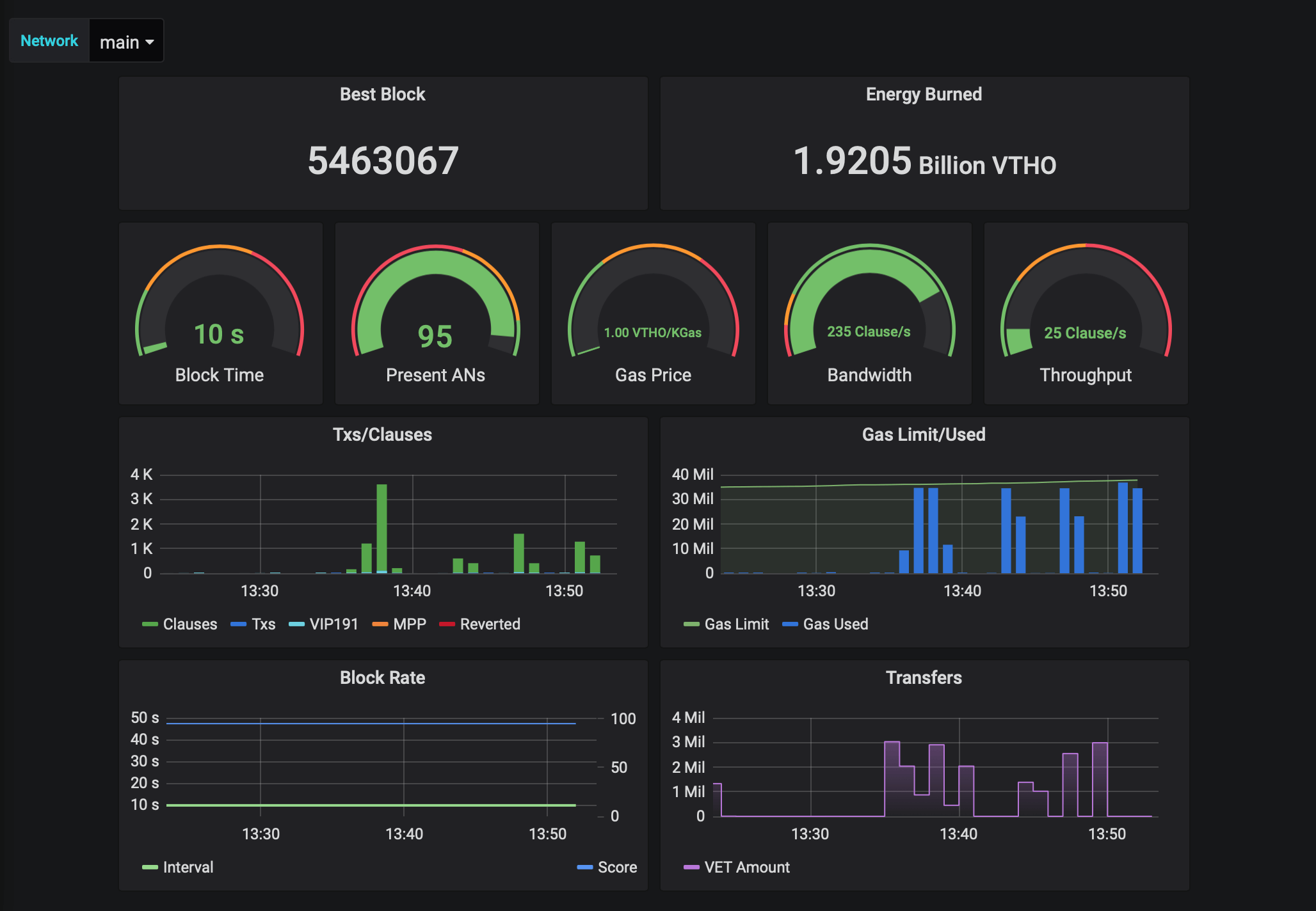Toggle Clauses series in legend
Viewport: 1316px width, 911px height.
[189, 624]
